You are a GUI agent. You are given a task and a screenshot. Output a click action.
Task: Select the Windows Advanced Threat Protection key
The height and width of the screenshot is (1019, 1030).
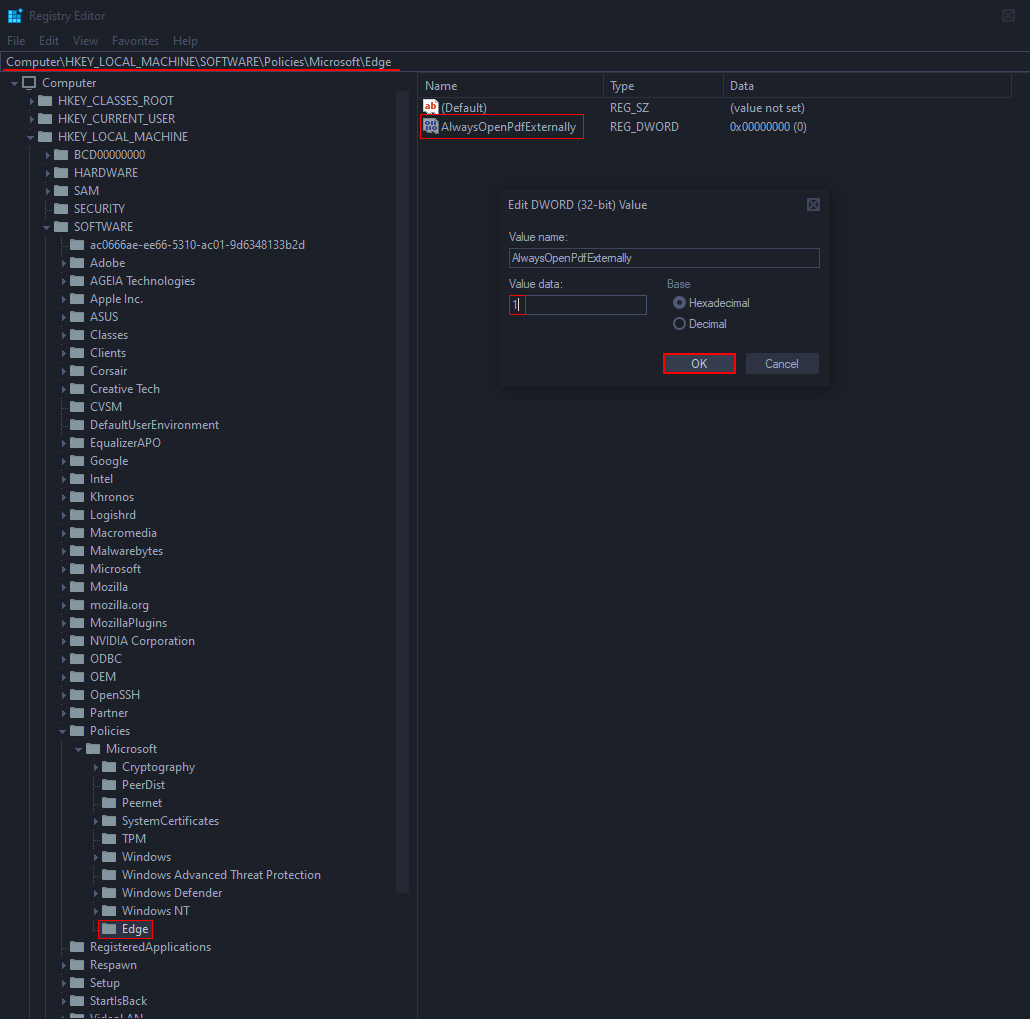coord(221,874)
